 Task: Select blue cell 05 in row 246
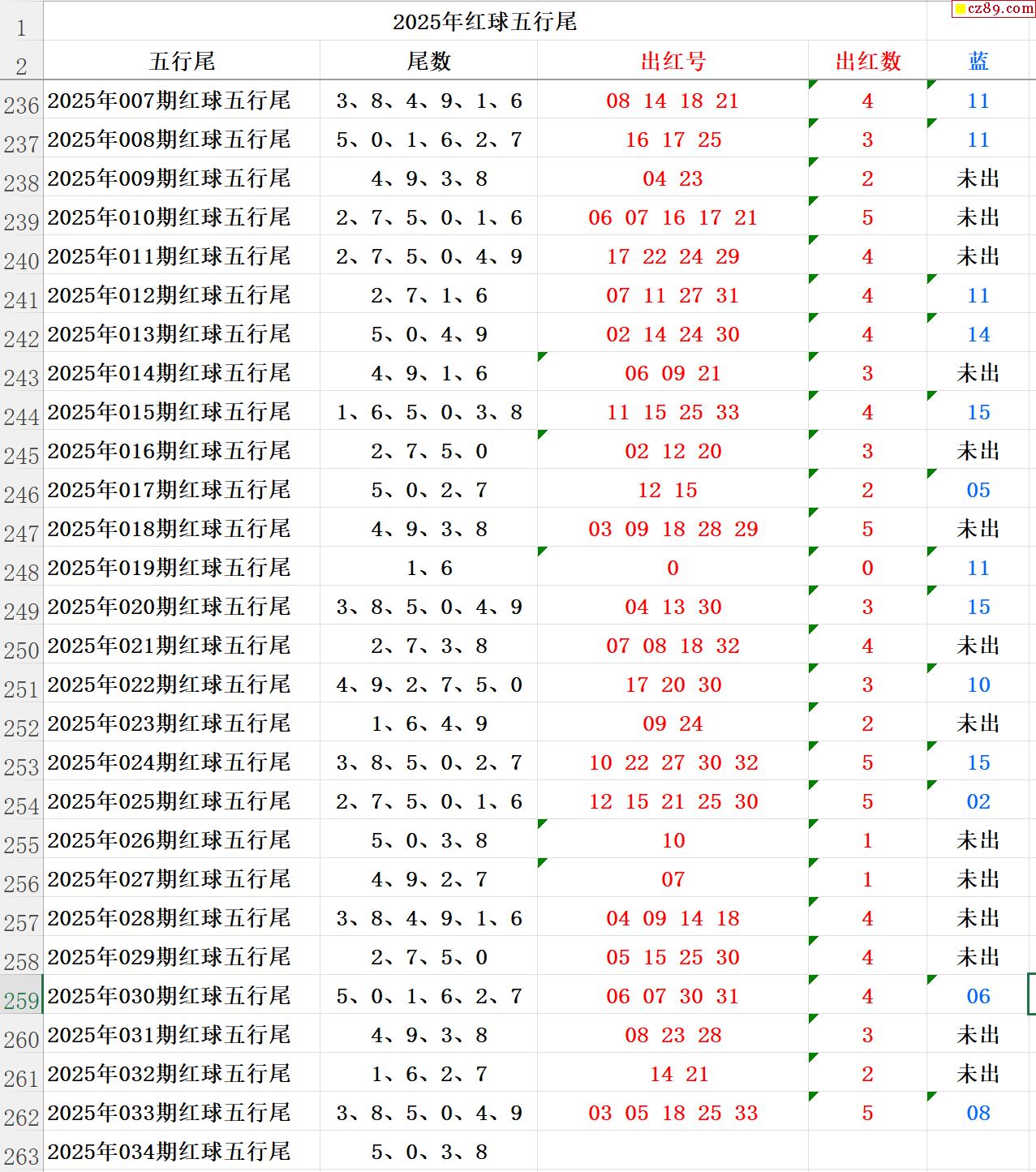click(x=978, y=489)
